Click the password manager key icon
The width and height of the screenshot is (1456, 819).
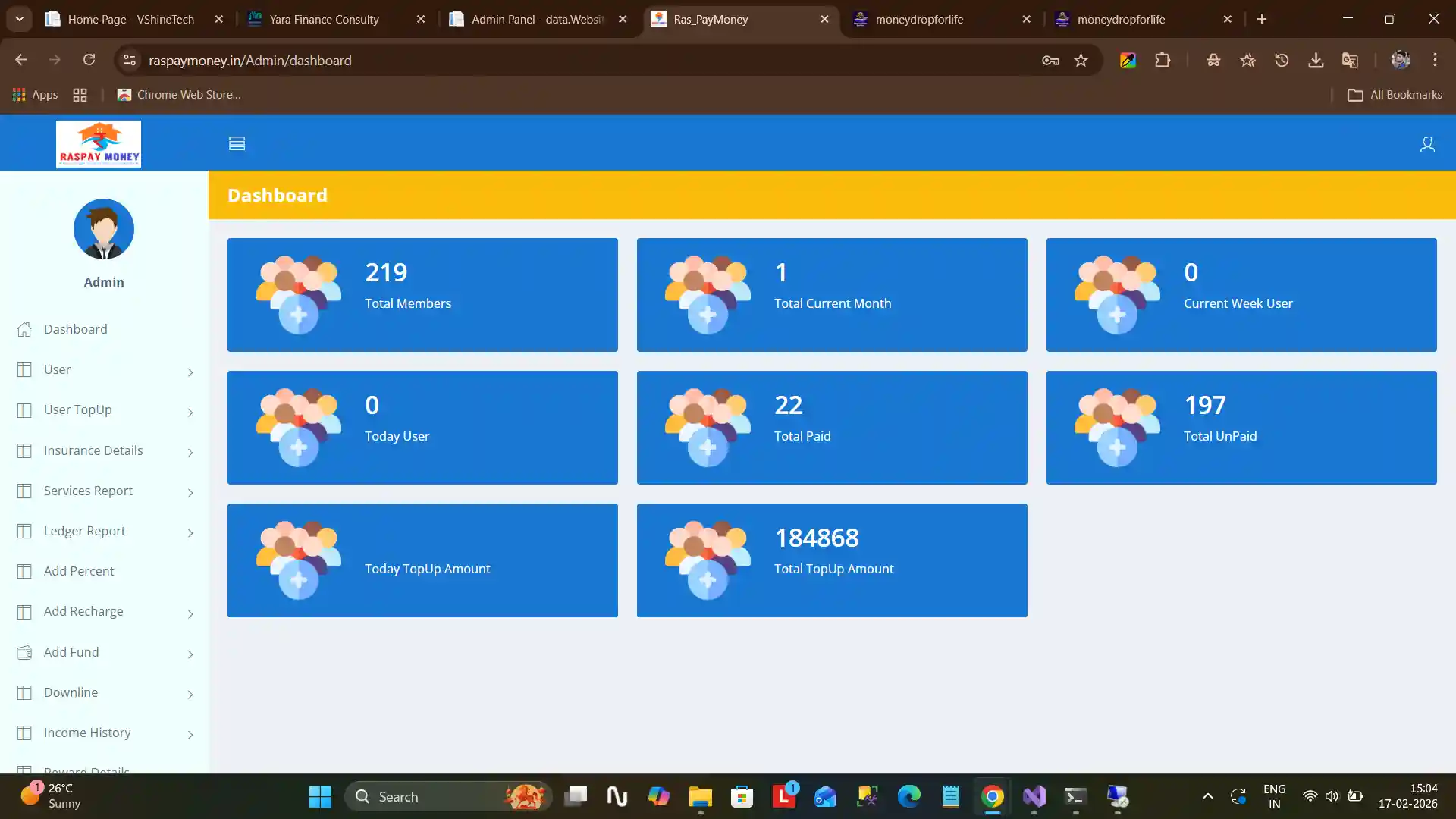(1050, 60)
